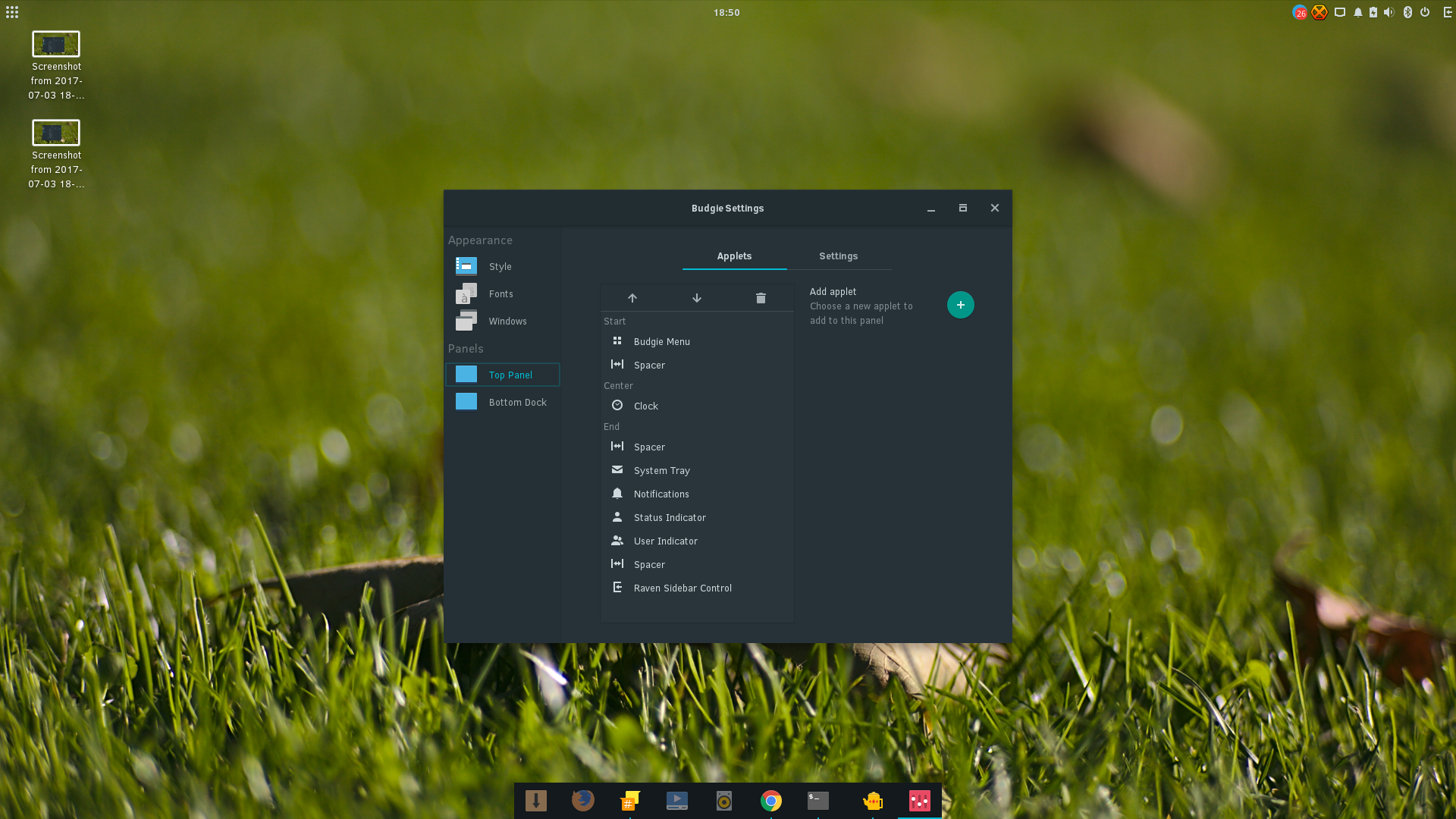Screen dimensions: 1456x819
Task: Switch to the Settings tab
Action: click(x=839, y=256)
